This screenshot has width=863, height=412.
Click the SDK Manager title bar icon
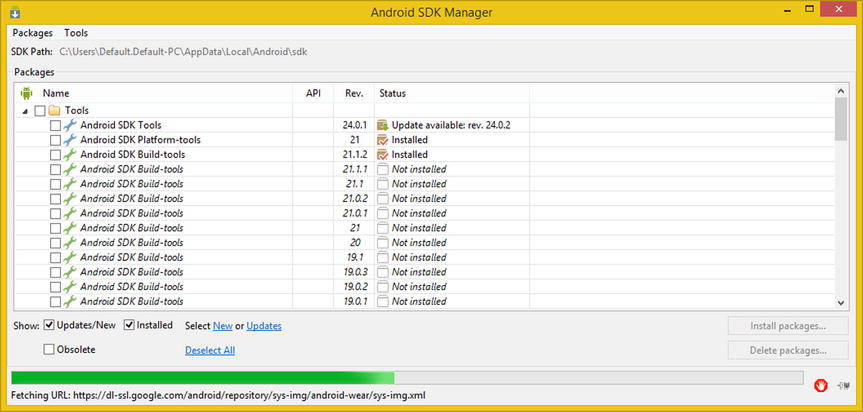[15, 11]
